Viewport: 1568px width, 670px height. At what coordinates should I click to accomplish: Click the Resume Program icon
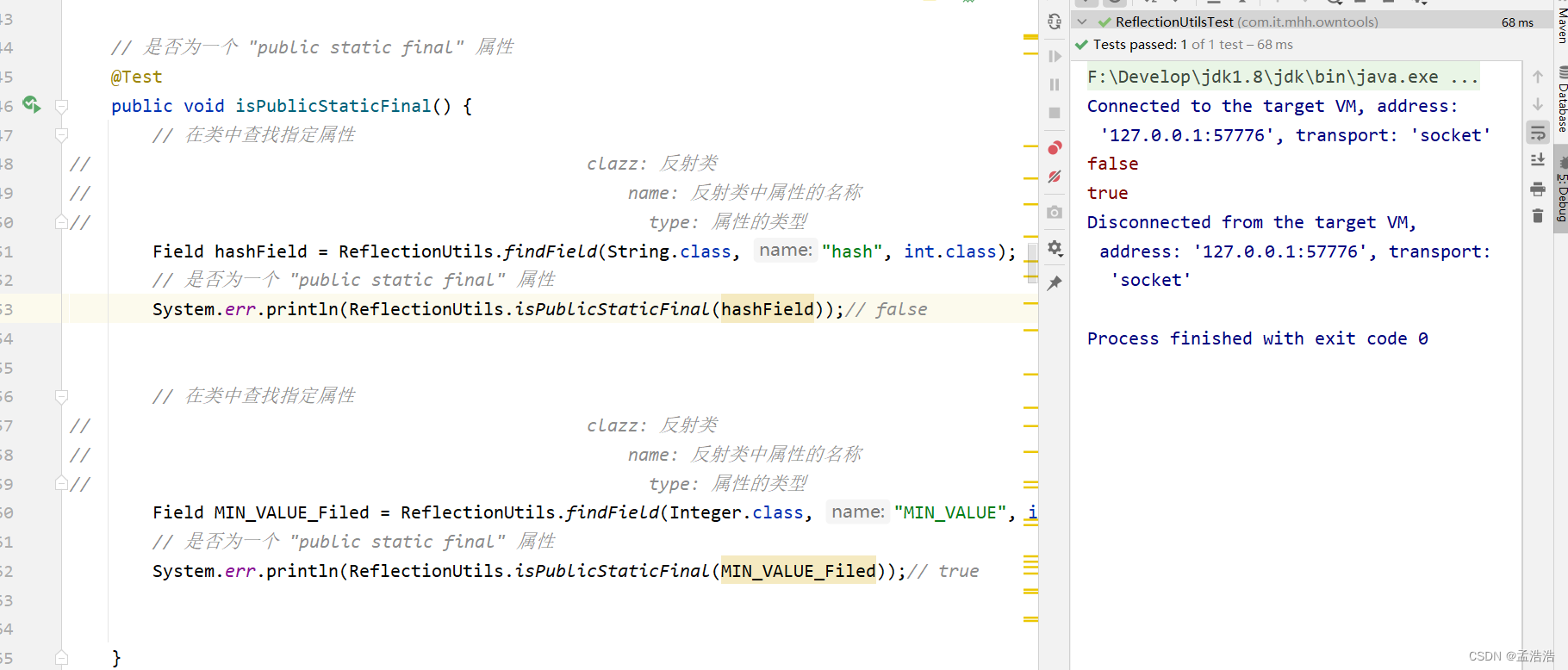pyautogui.click(x=1055, y=57)
